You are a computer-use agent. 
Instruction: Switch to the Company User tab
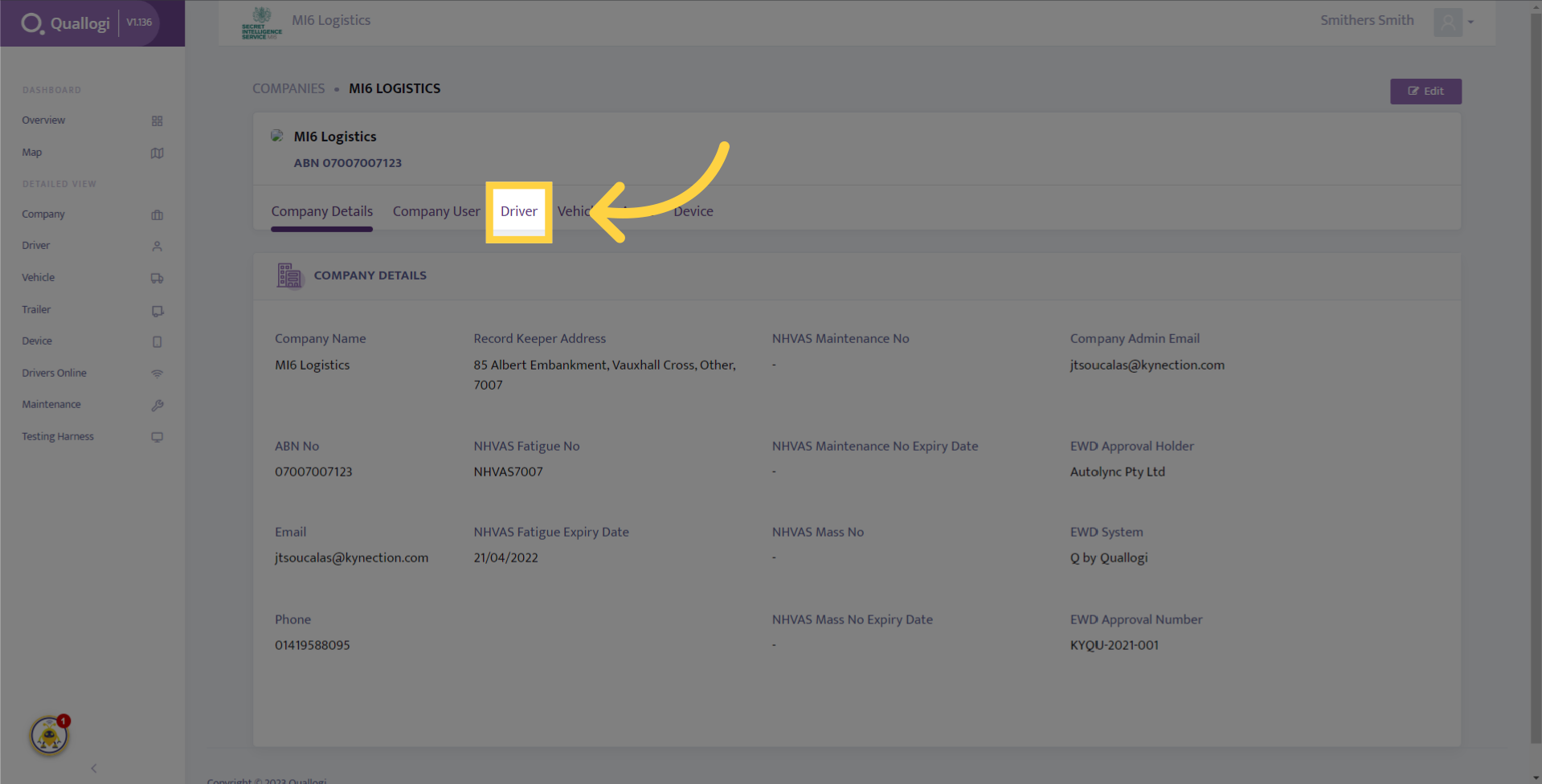point(436,211)
